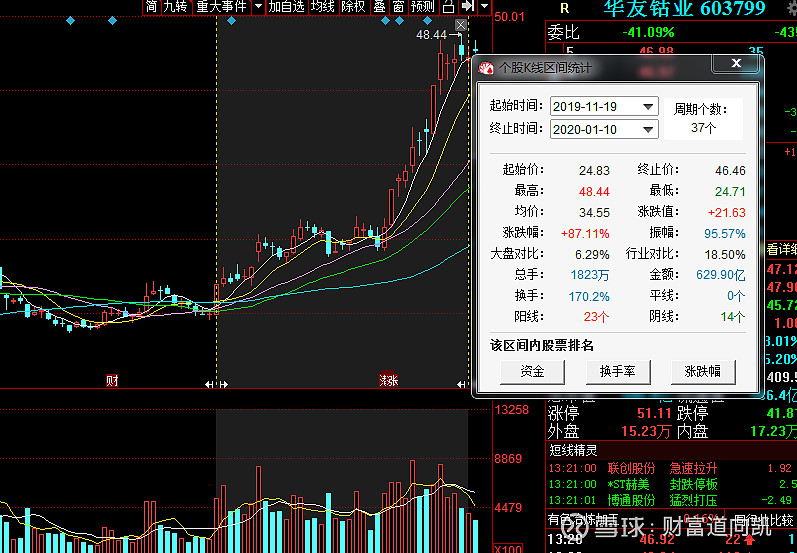Open the 九转 indicator menu item
The image size is (797, 553).
point(177,7)
